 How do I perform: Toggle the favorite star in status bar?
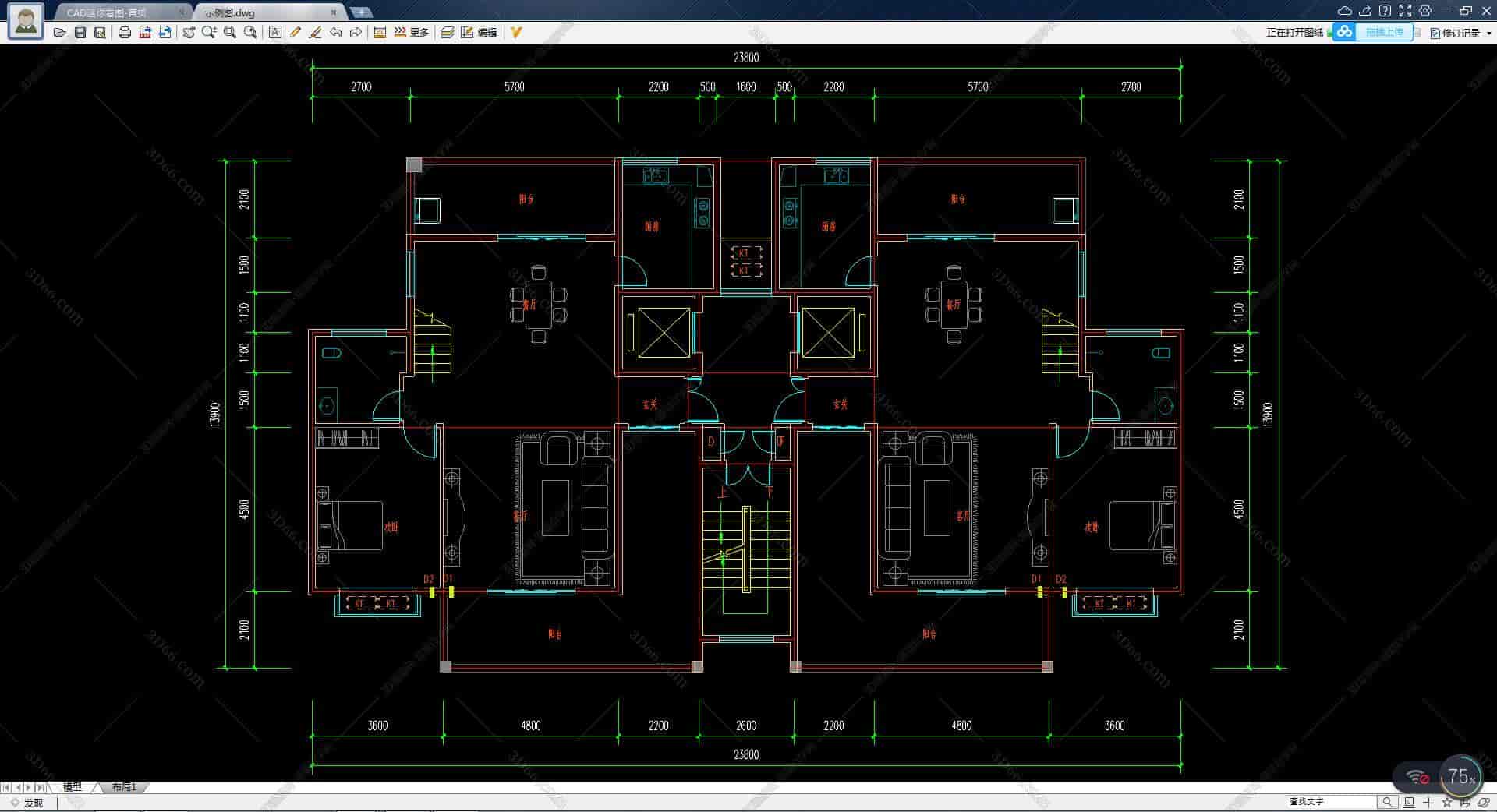(x=1447, y=802)
